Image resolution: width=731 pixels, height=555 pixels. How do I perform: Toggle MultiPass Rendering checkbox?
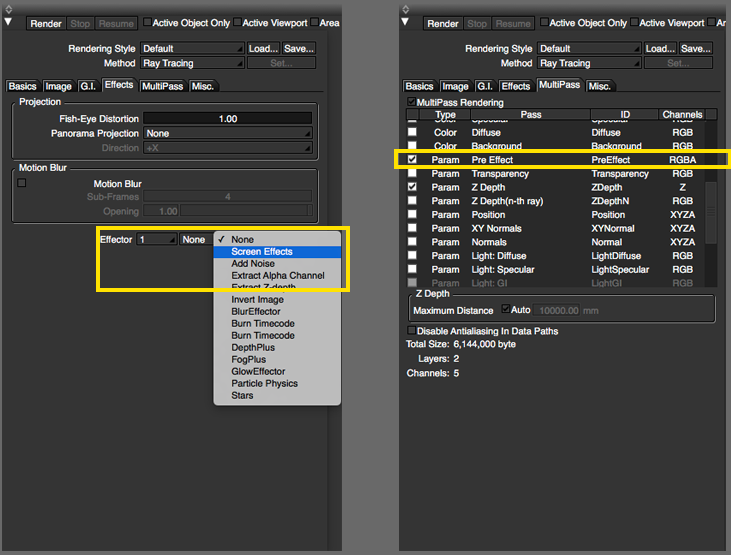point(411,102)
